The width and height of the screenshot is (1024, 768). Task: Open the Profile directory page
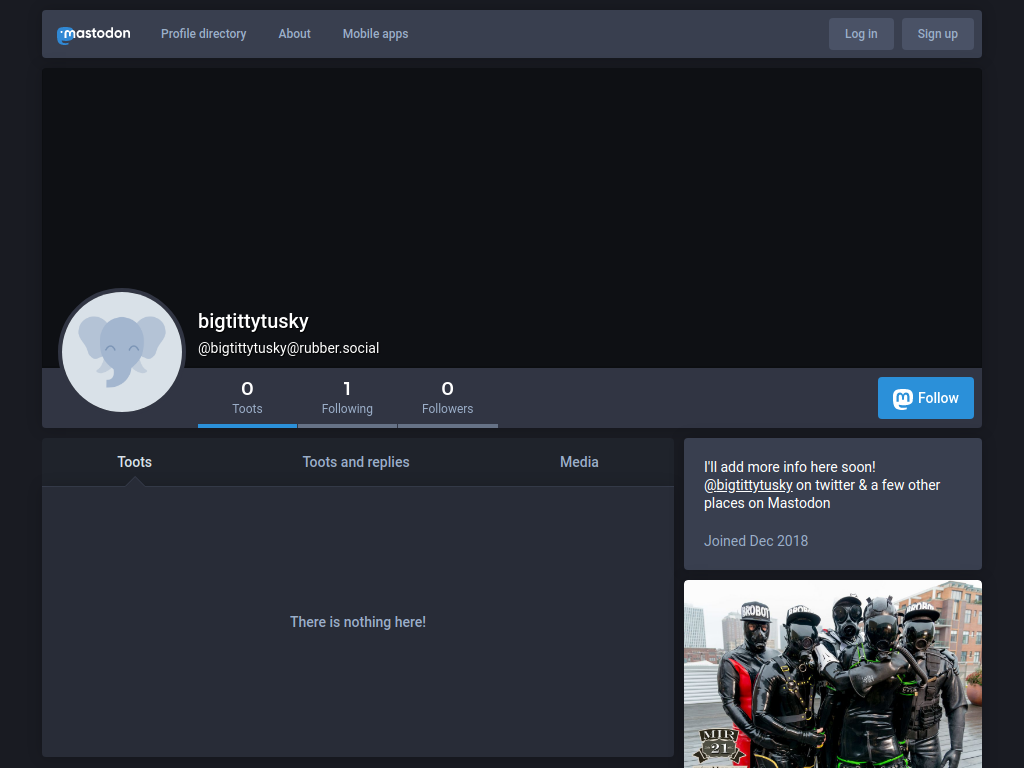(x=204, y=34)
